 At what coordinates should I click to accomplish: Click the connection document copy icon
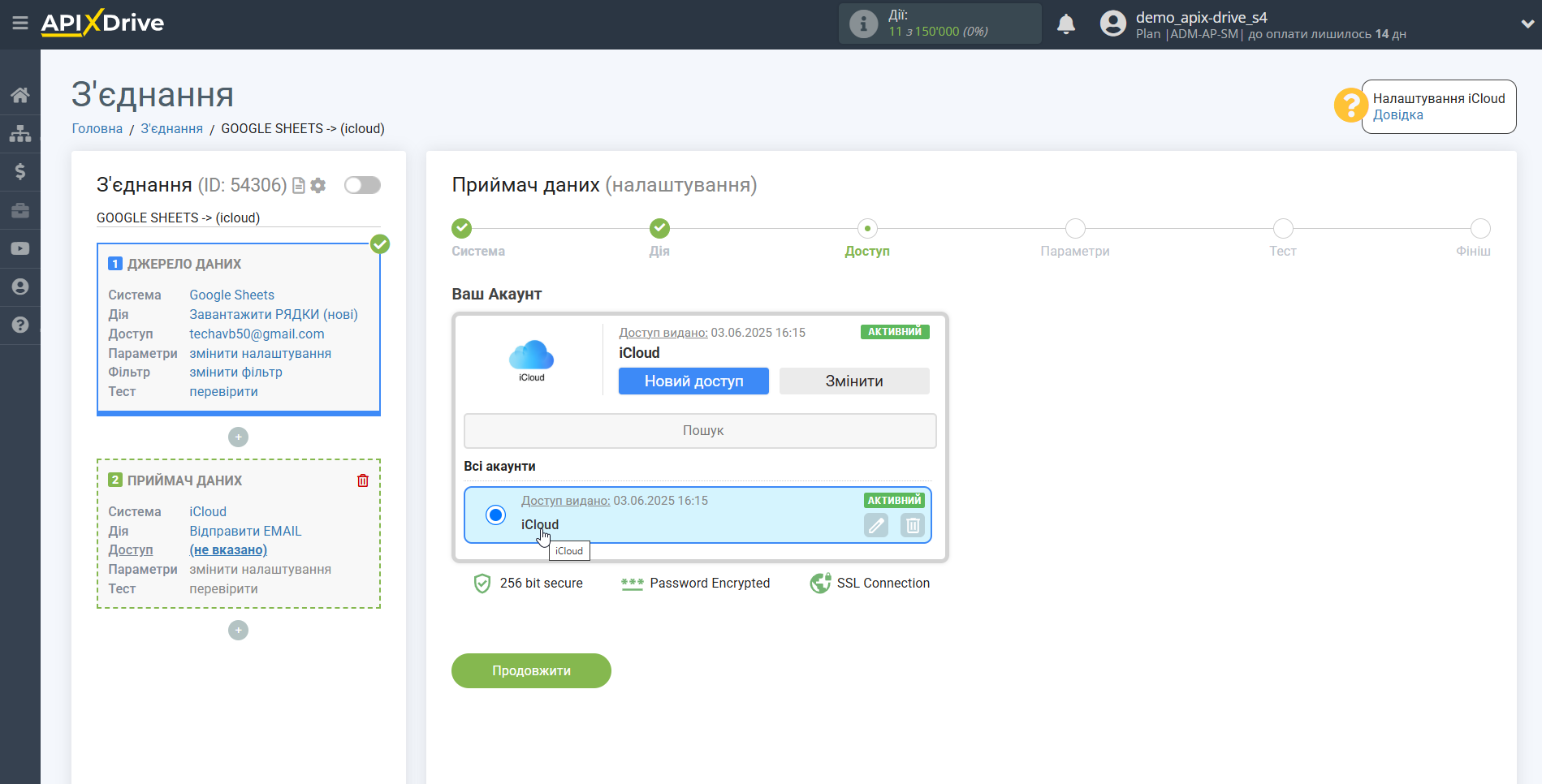(x=299, y=186)
